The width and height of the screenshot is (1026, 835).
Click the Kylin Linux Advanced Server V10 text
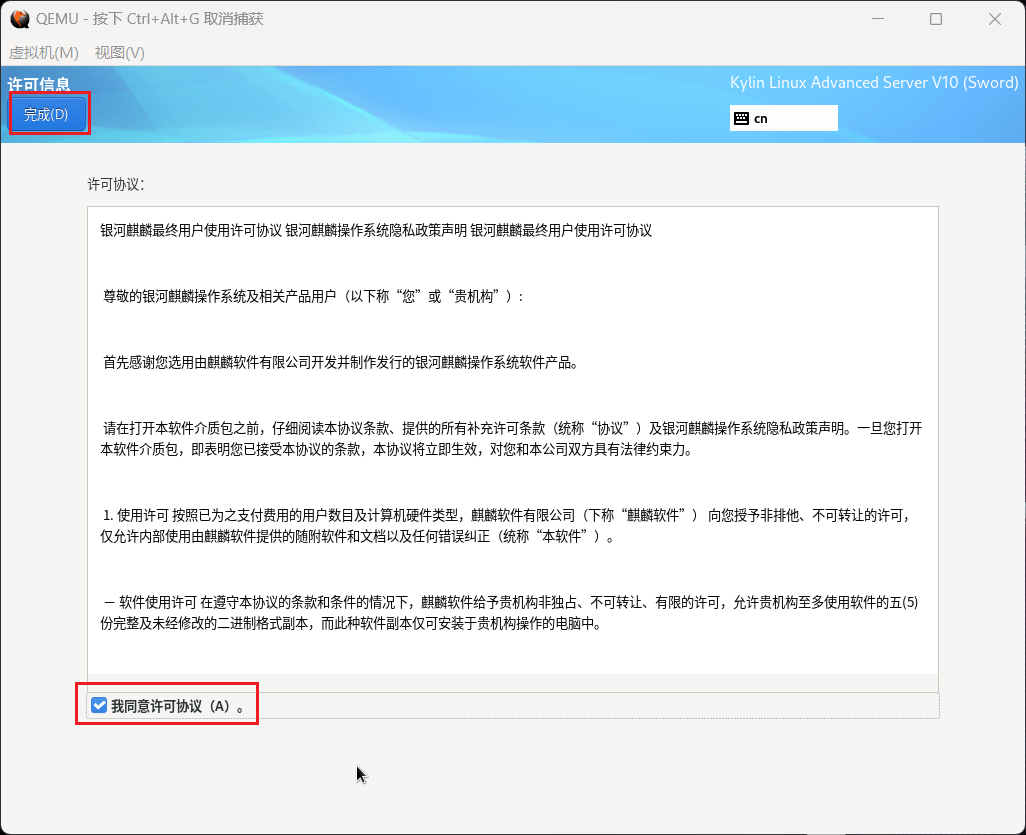pos(874,82)
